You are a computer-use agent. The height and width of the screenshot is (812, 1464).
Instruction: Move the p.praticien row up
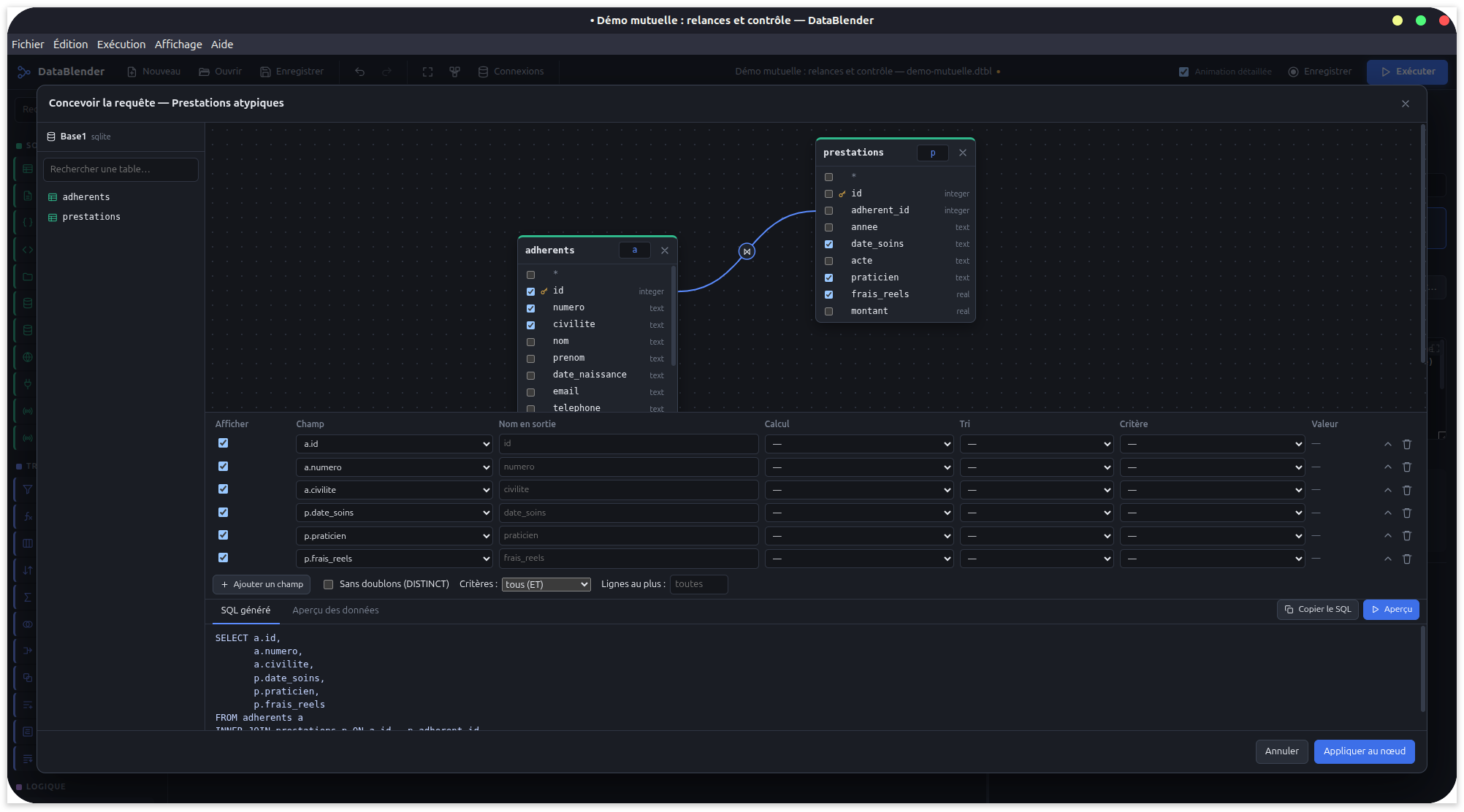(1387, 536)
